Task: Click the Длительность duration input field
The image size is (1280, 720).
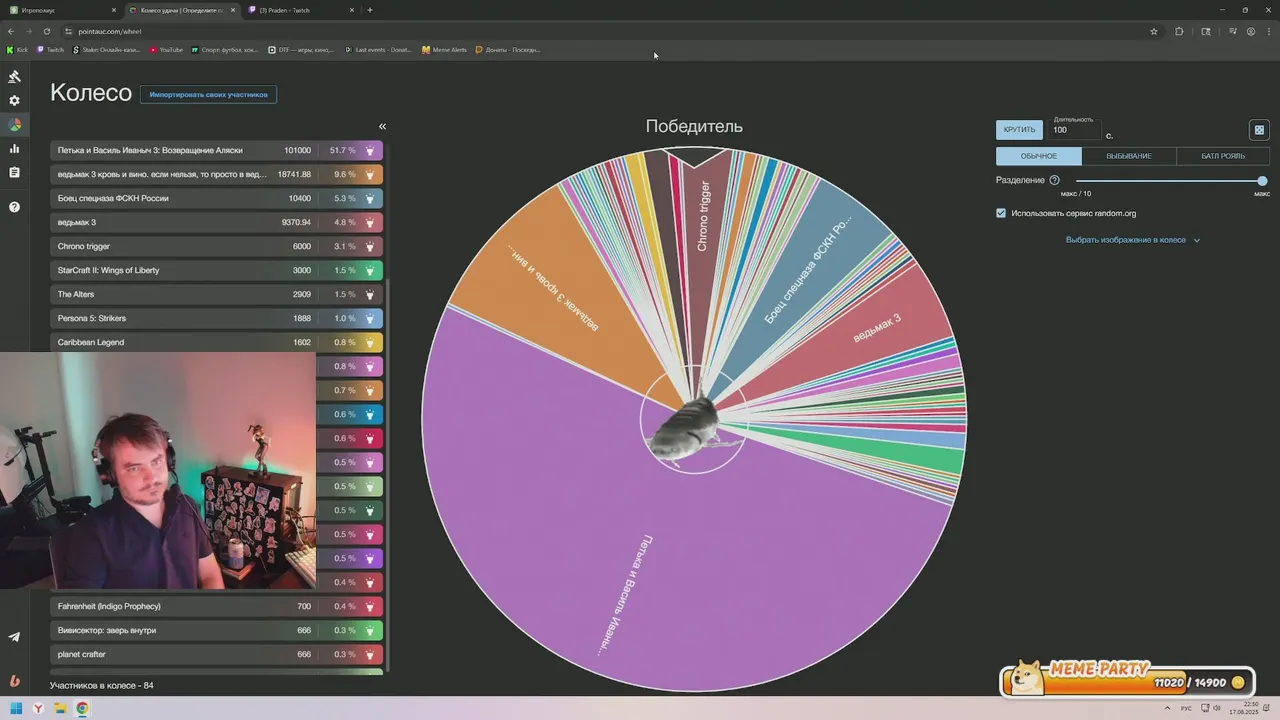Action: pyautogui.click(x=1076, y=129)
